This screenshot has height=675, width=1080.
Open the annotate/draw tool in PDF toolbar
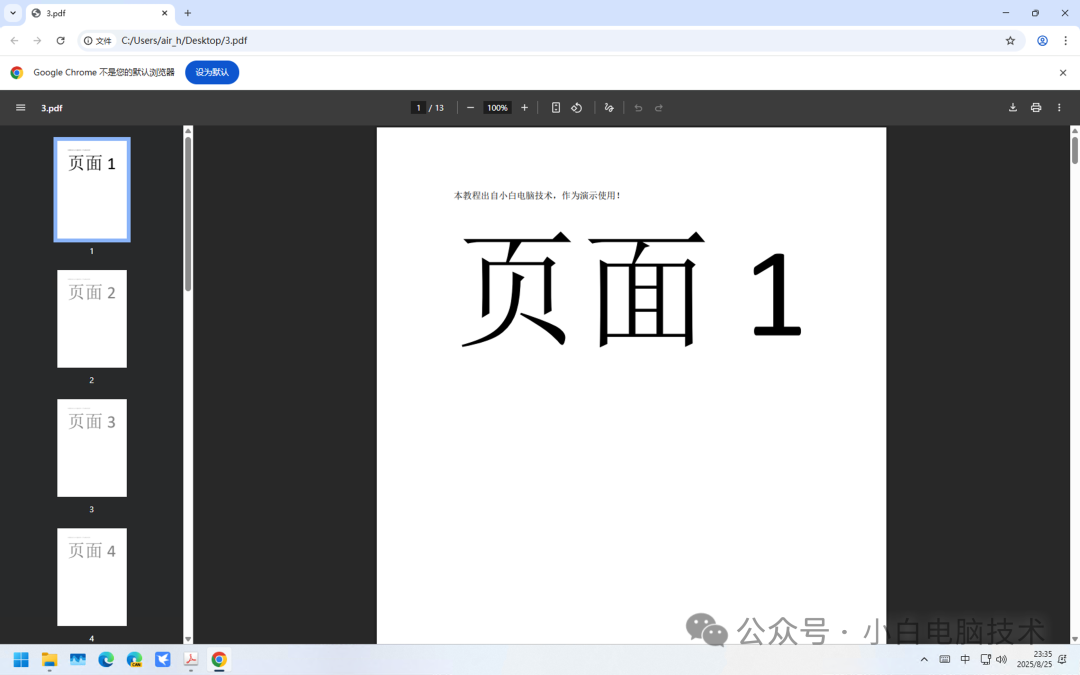pos(609,107)
